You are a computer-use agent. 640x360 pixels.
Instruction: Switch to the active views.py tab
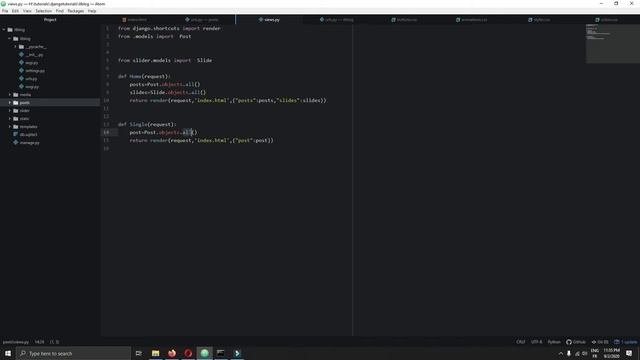click(269, 20)
